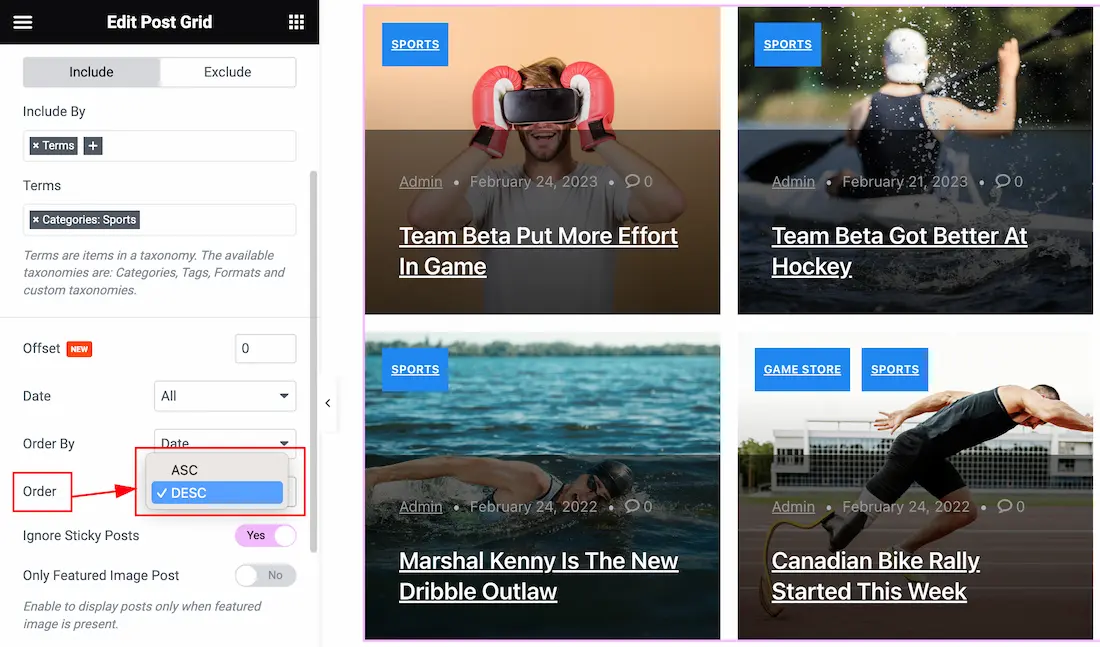
Task: Toggle the Ignore Sticky Posts switch
Action: click(x=265, y=535)
